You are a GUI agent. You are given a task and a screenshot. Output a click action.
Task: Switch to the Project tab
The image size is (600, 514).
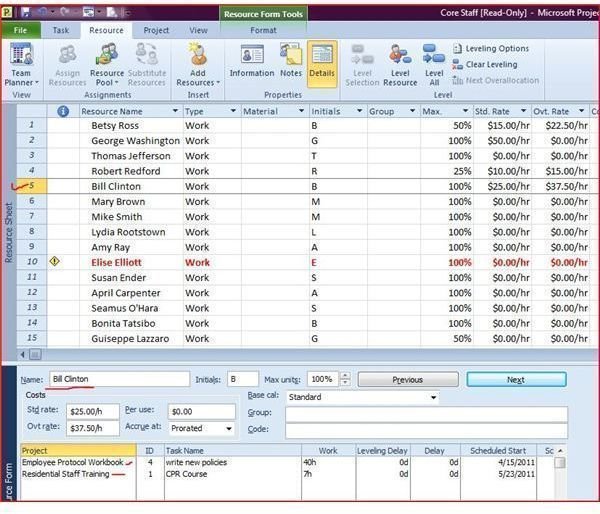pos(156,30)
